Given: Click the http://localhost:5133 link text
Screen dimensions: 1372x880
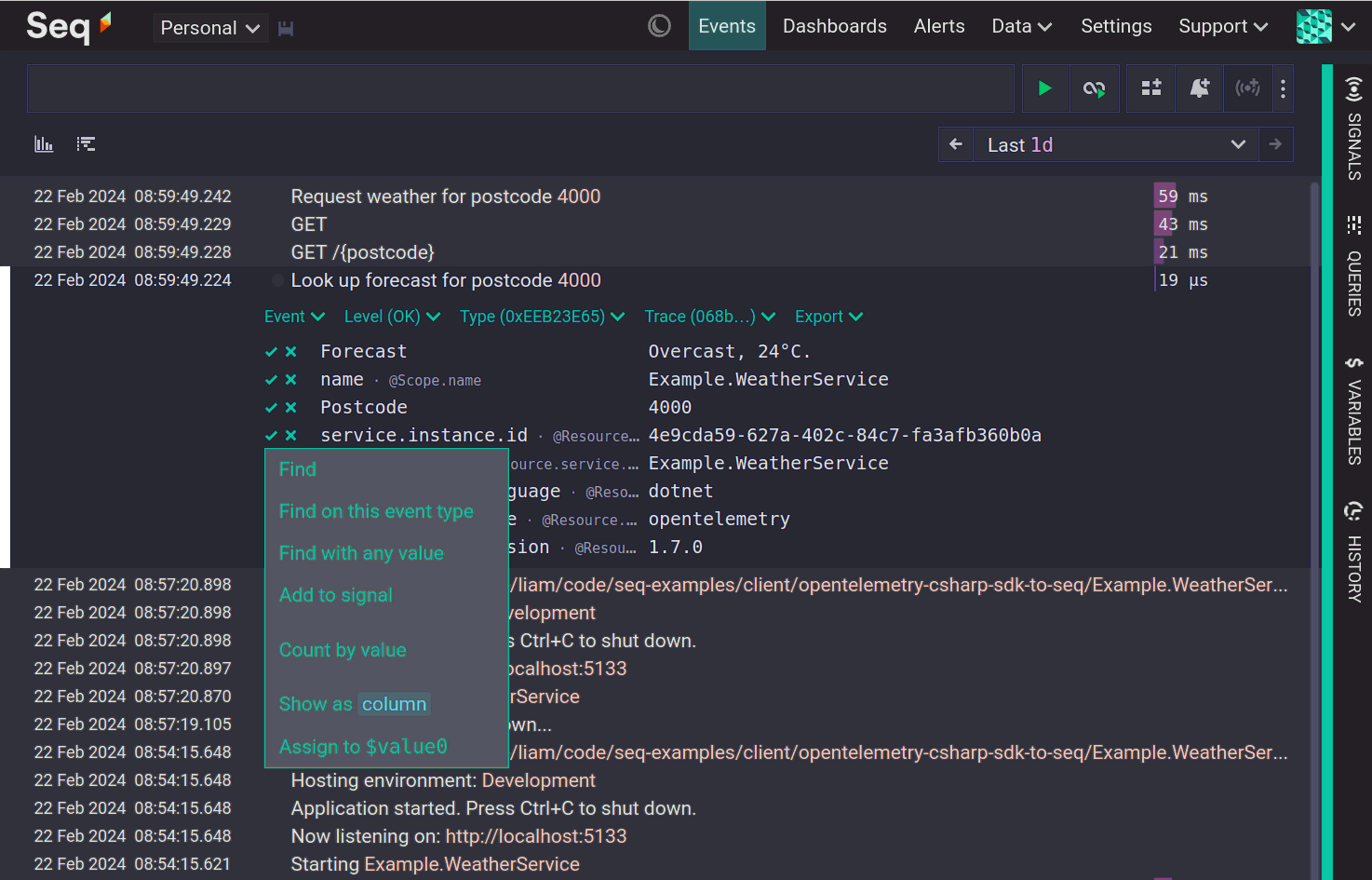Looking at the screenshot, I should tap(536, 836).
